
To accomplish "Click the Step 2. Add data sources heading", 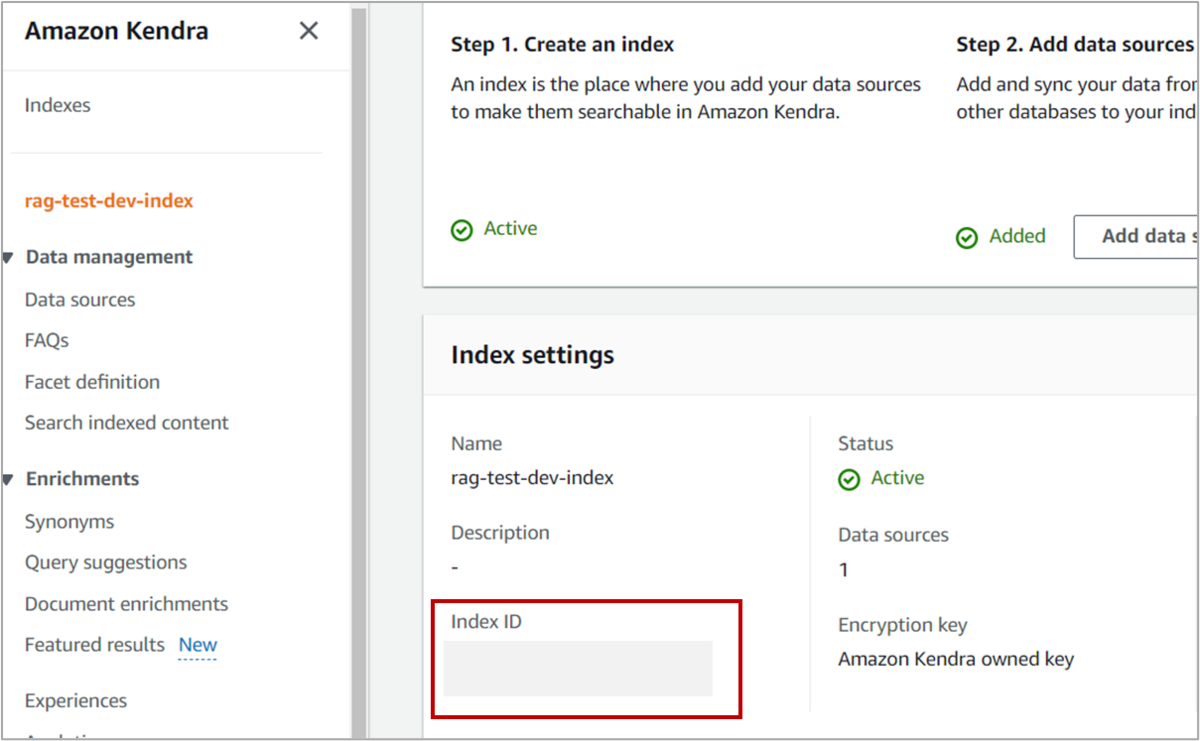I will [1076, 44].
